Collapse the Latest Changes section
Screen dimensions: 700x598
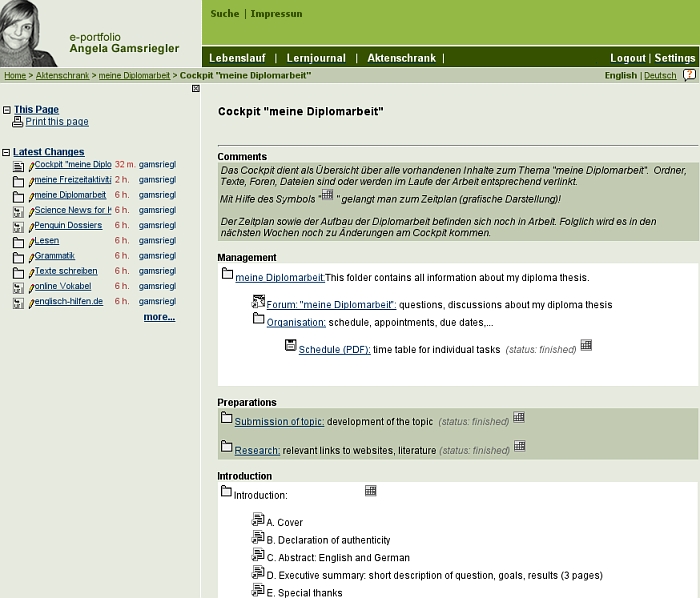pyautogui.click(x=7, y=153)
